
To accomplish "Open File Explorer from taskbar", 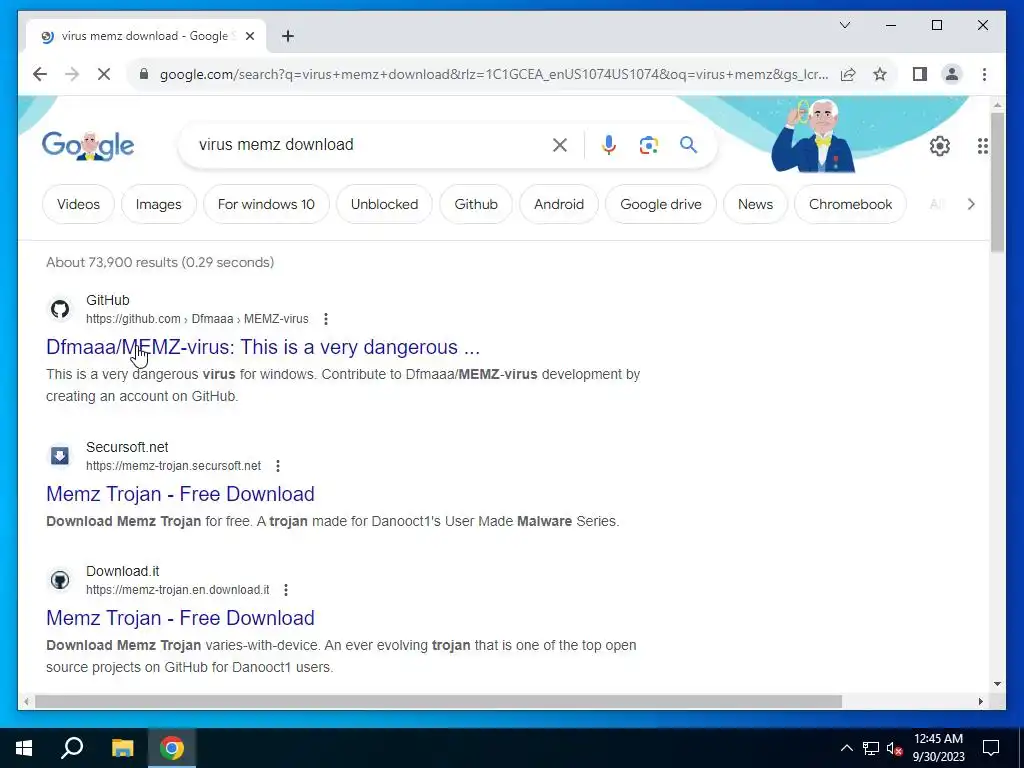I will click(122, 748).
